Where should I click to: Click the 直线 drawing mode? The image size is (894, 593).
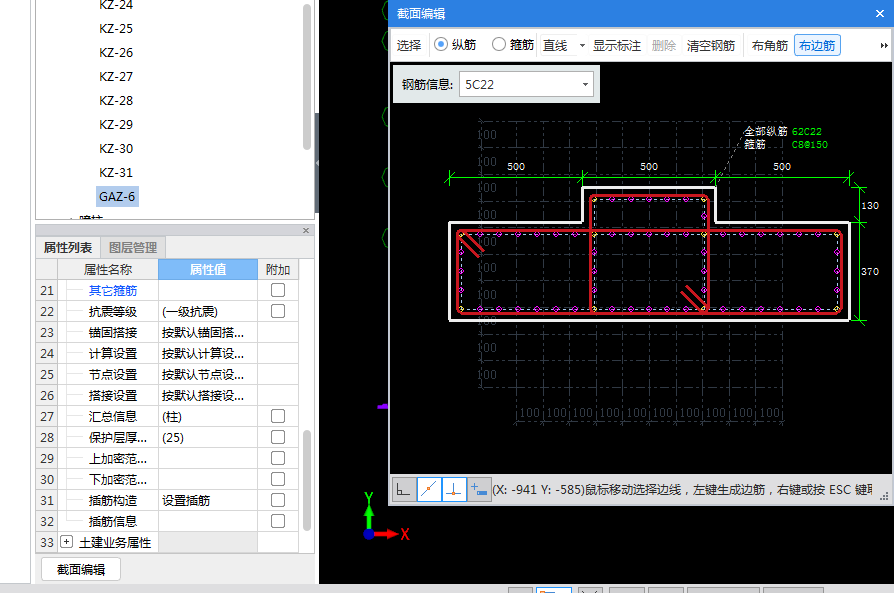click(555, 46)
